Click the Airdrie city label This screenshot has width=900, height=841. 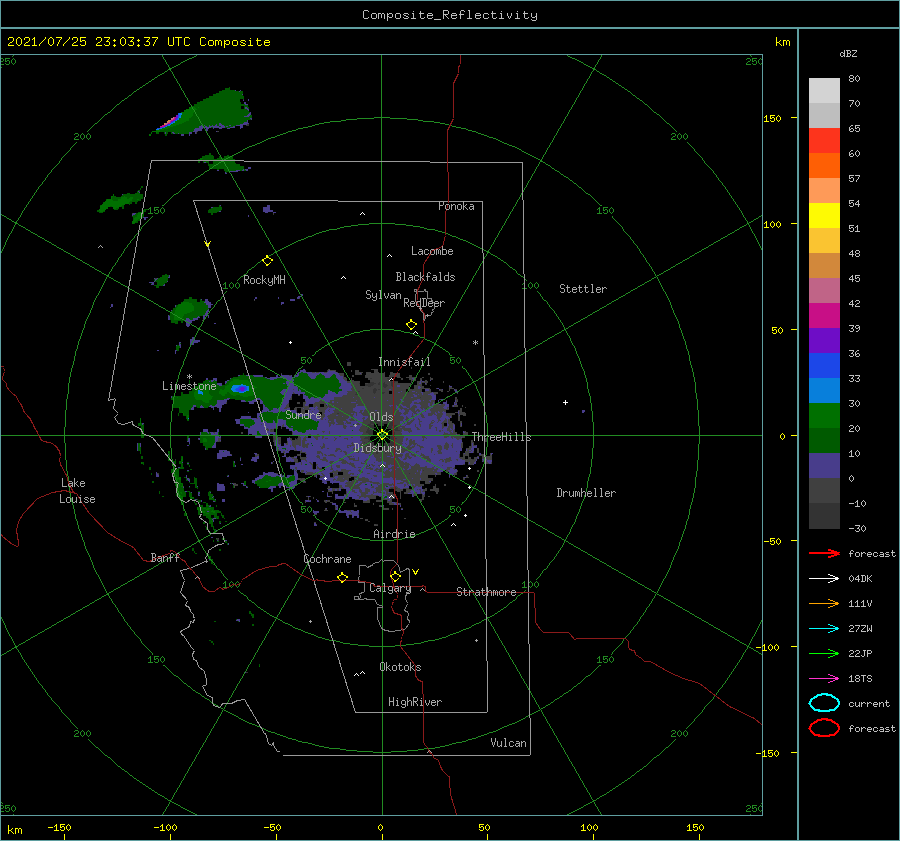394,534
